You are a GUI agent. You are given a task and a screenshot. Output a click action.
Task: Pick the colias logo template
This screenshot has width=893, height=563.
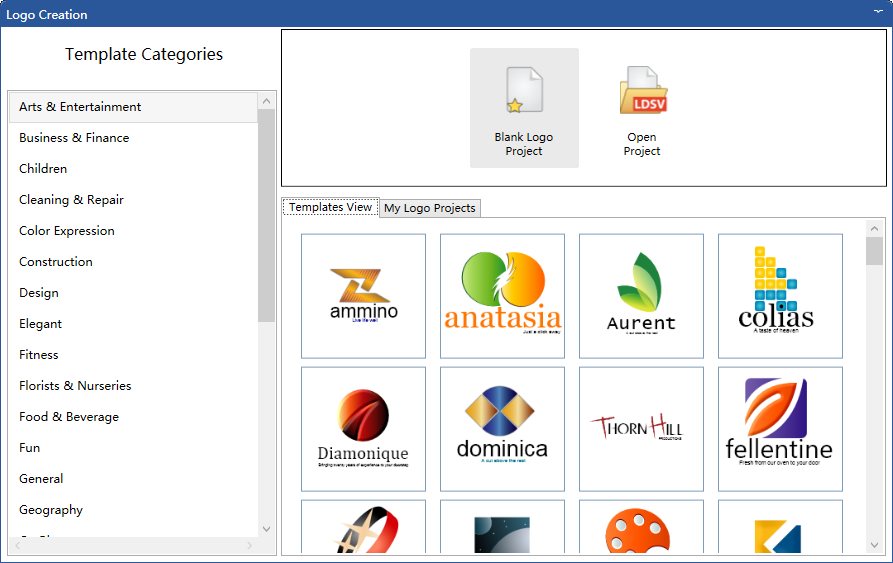coord(780,296)
